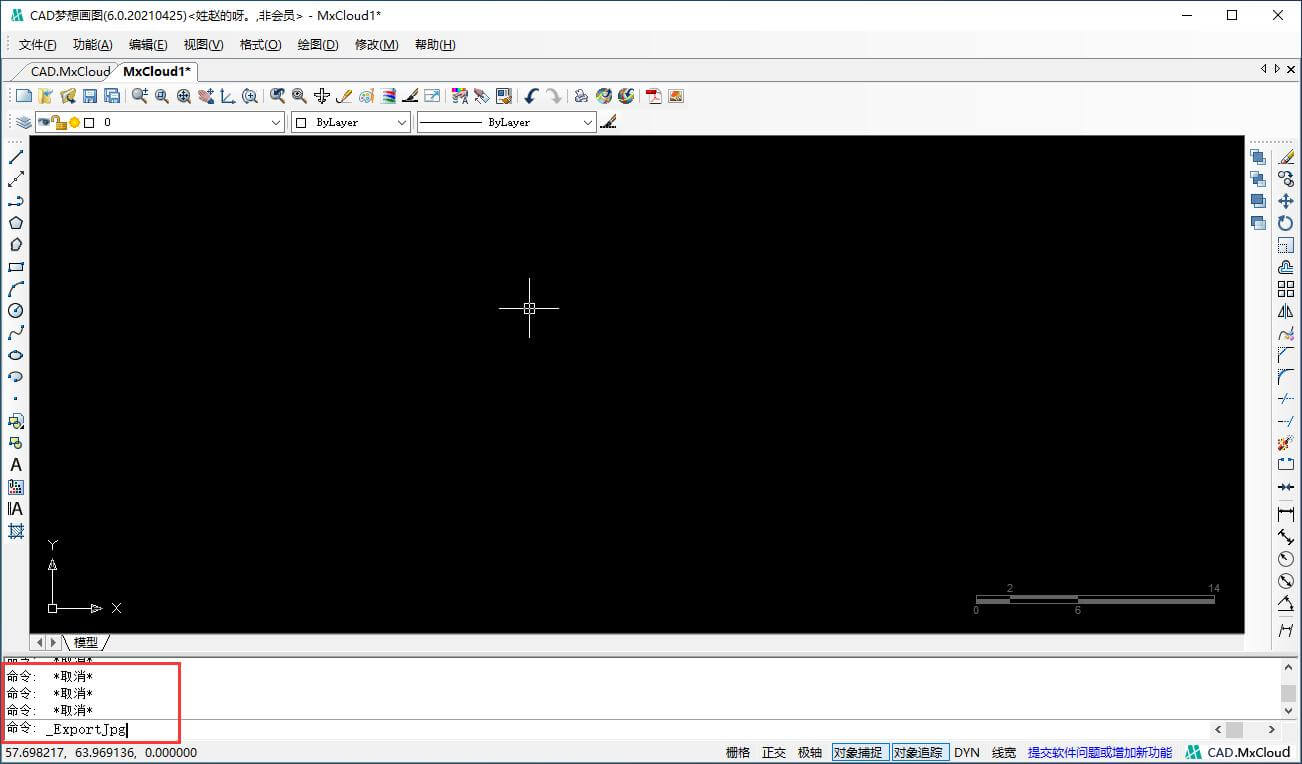The height and width of the screenshot is (764, 1302).
Task: Click the coordinate readout in status bar
Action: click(101, 752)
